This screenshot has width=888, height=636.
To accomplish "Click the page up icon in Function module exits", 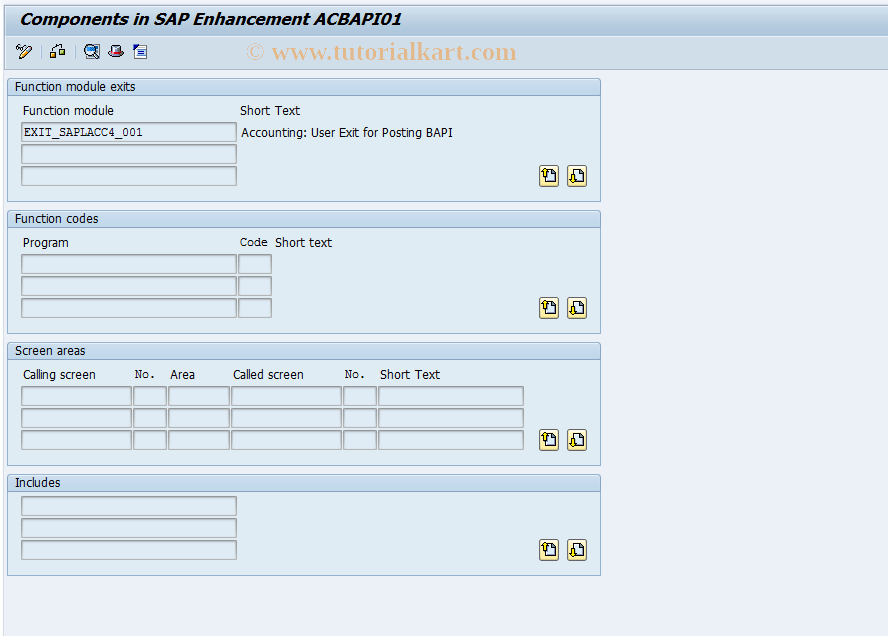I will pos(548,175).
